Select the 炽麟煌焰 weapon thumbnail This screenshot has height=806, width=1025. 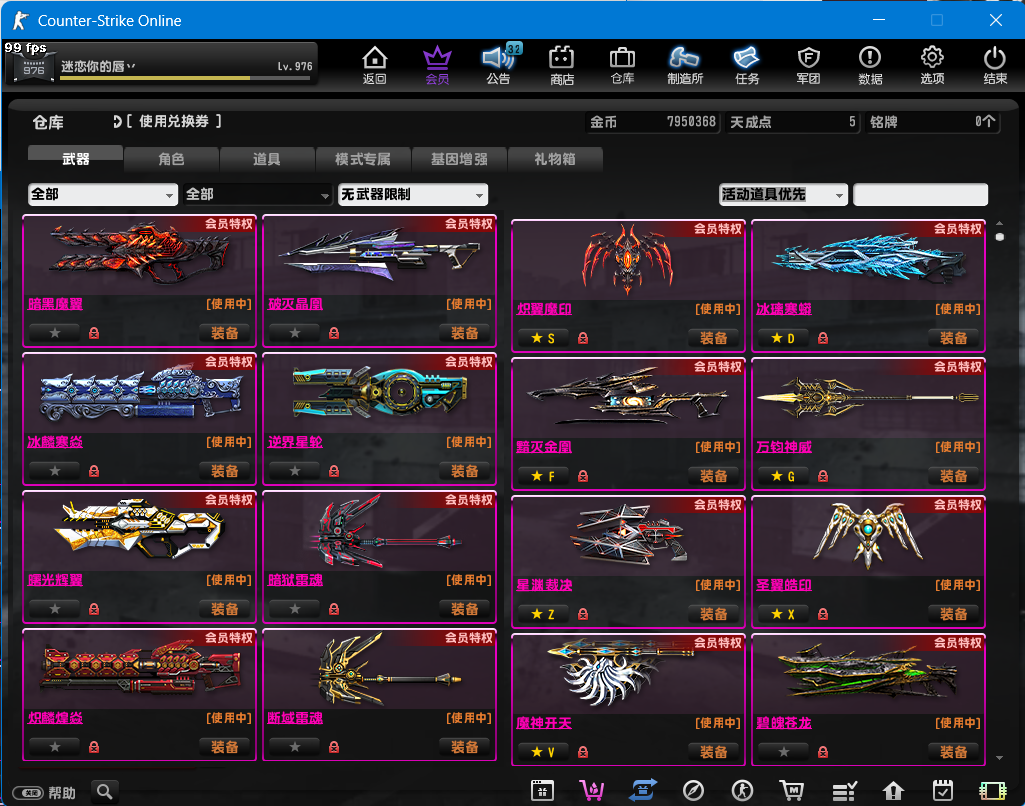[139, 668]
